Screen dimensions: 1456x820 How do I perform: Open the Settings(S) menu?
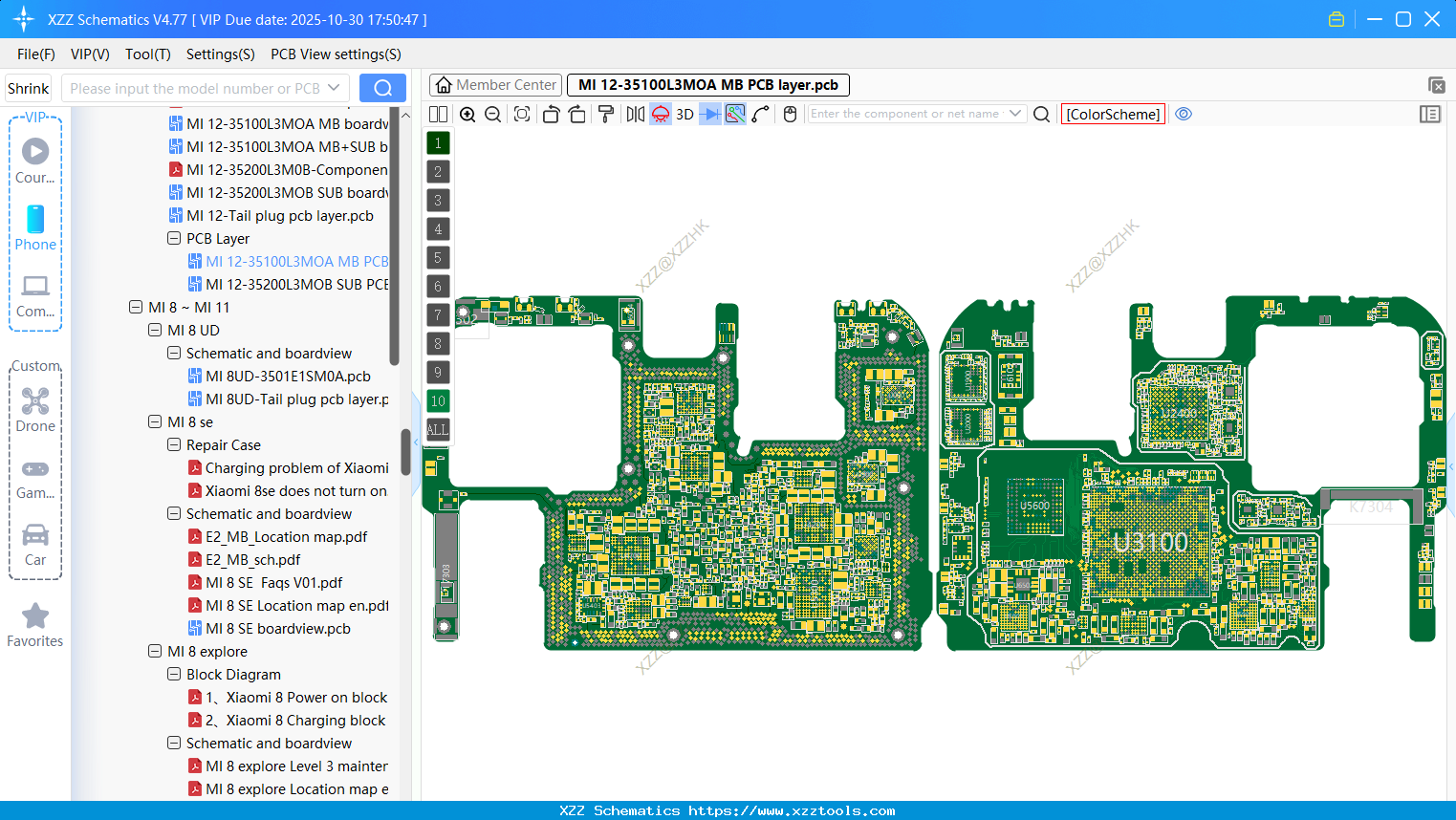(x=220, y=54)
